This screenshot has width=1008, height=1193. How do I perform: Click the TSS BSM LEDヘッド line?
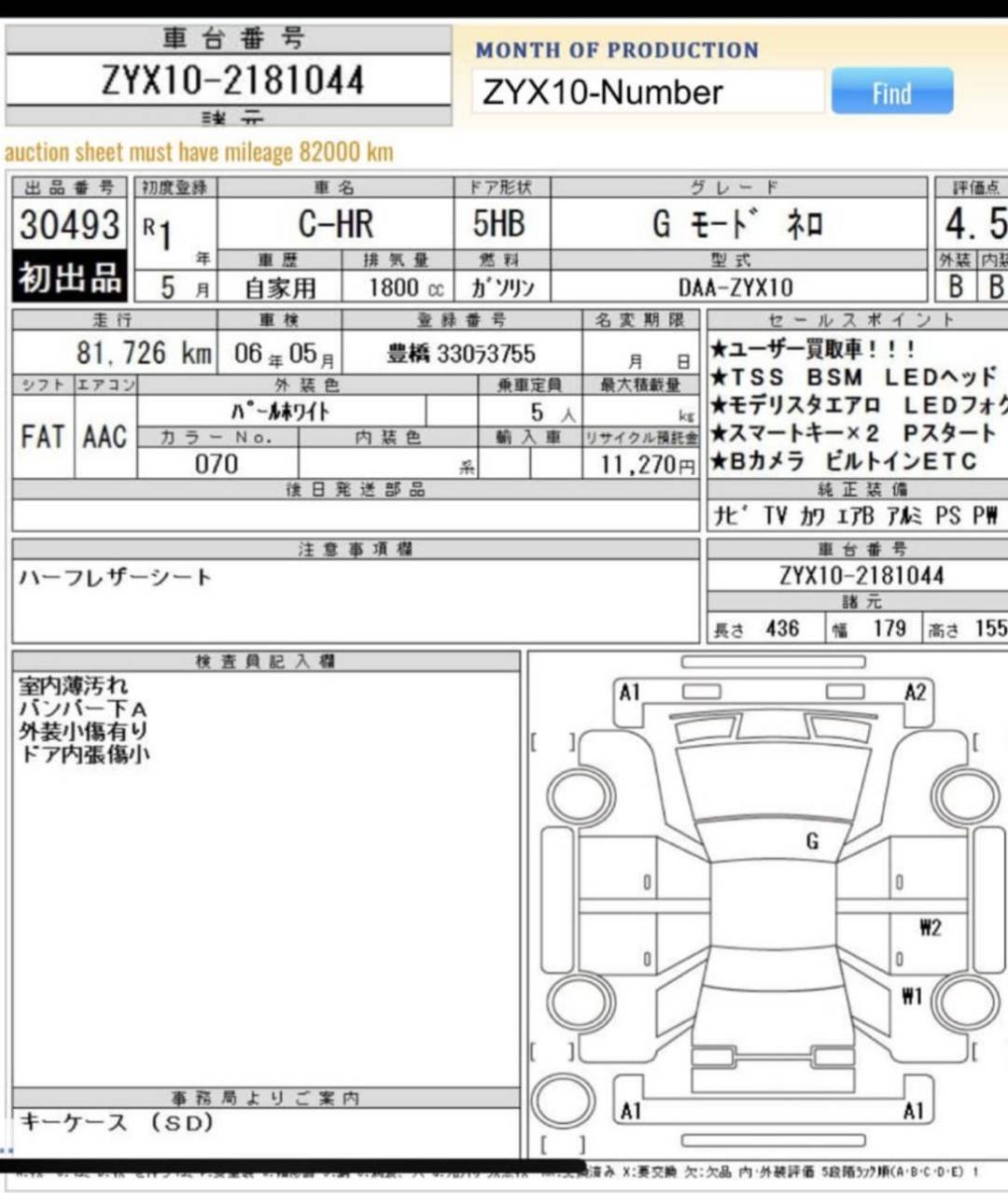click(x=855, y=377)
